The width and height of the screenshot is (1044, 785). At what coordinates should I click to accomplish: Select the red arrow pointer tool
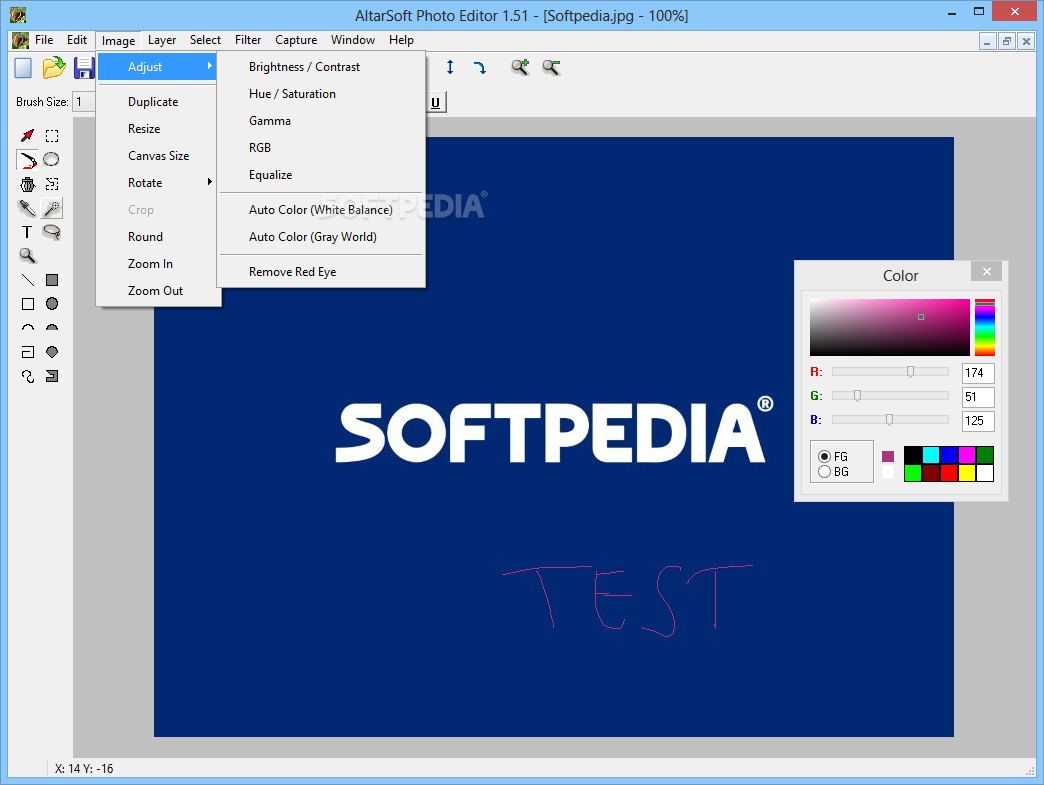(x=27, y=136)
